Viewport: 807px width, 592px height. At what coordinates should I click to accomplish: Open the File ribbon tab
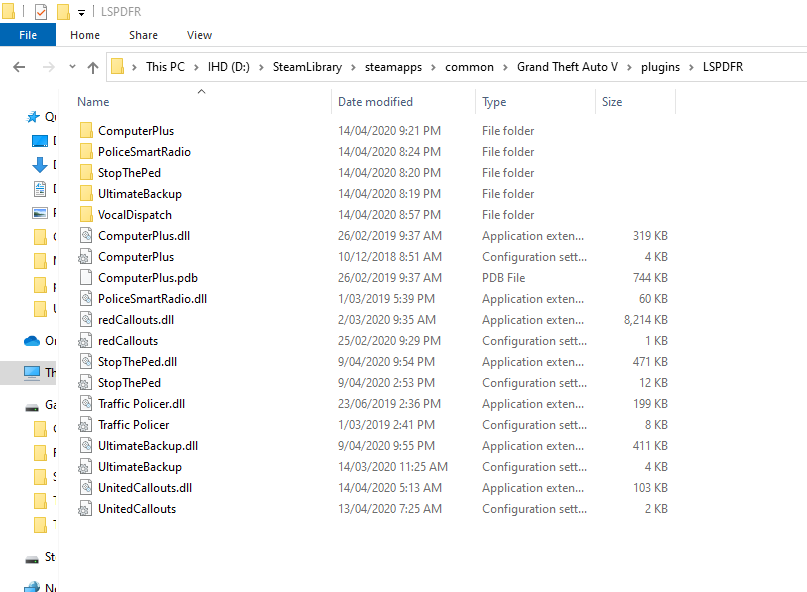pos(28,35)
